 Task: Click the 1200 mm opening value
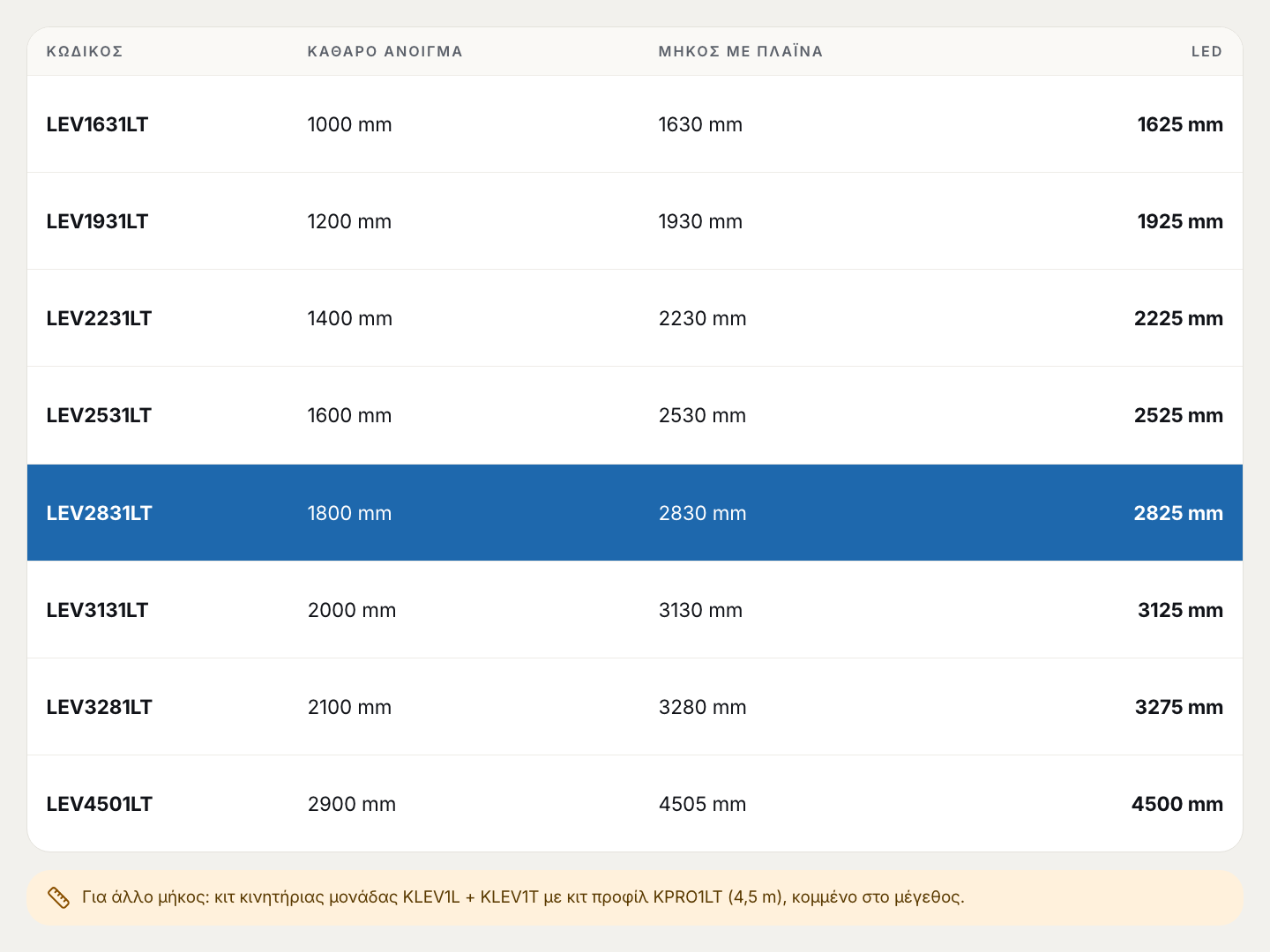tap(349, 221)
